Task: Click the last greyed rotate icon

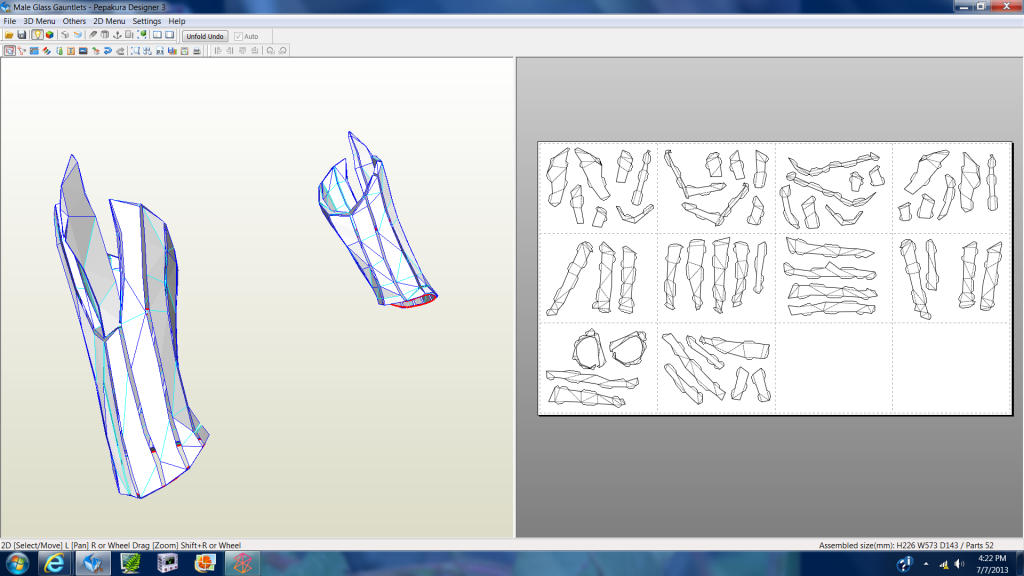Action: click(283, 50)
